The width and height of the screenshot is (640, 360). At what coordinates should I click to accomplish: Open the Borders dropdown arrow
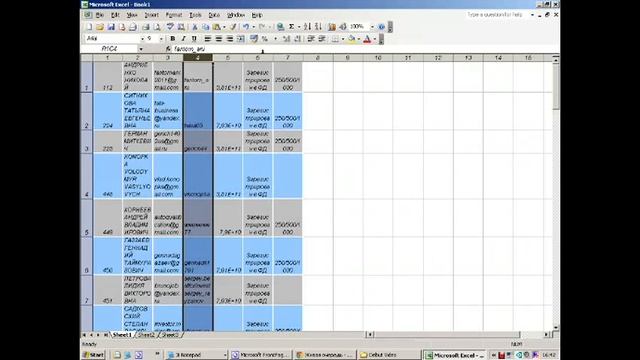[x=342, y=39]
